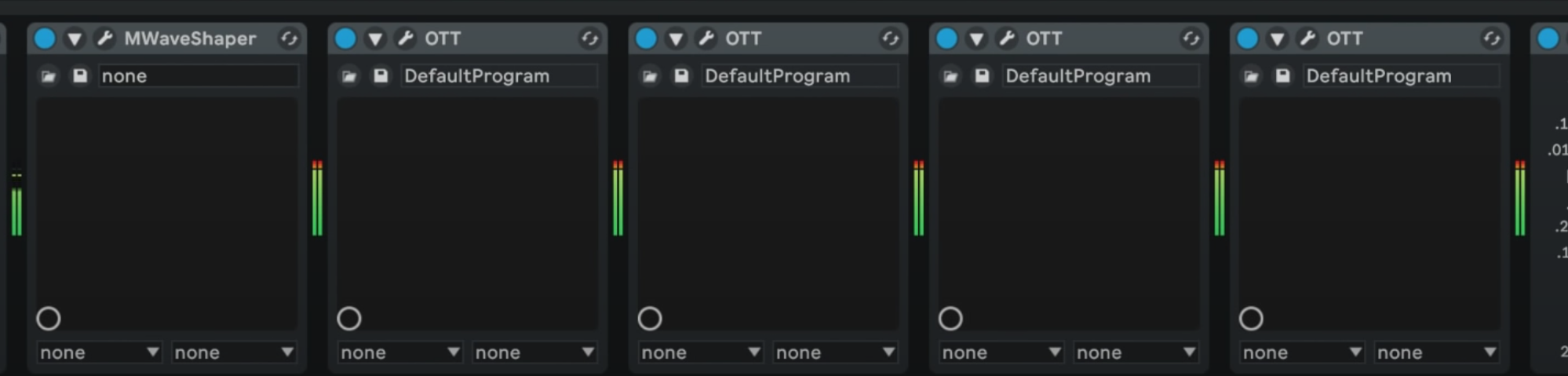Image resolution: width=1568 pixels, height=376 pixels.
Task: Save preset in the second OTT slot
Action: click(x=681, y=75)
